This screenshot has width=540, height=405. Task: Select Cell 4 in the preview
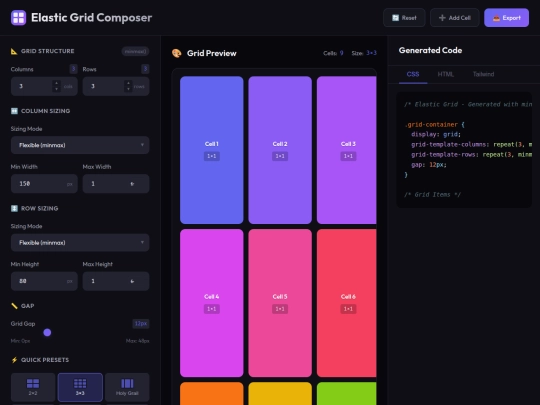(211, 303)
